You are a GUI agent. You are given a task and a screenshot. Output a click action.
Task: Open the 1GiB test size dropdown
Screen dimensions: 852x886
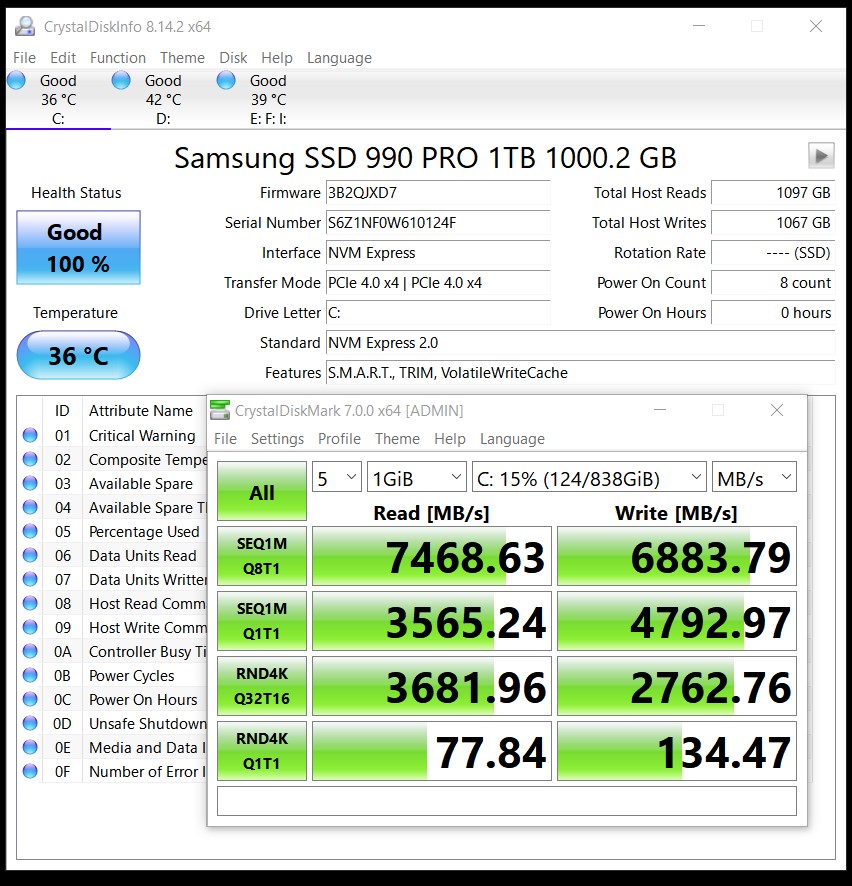click(x=416, y=478)
